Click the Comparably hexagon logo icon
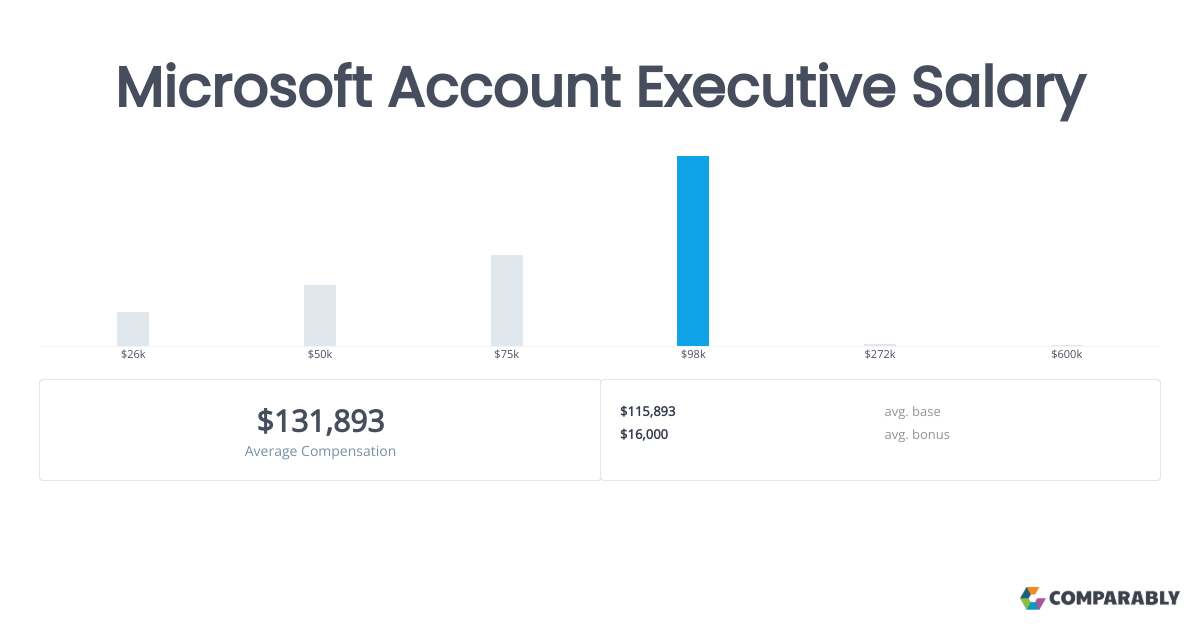Image resolution: width=1200 pixels, height=630 pixels. [x=1032, y=598]
